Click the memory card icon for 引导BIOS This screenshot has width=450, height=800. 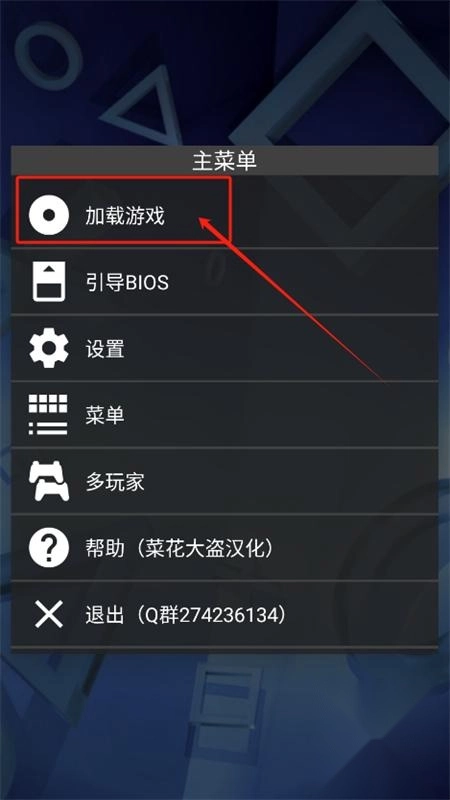point(49,281)
